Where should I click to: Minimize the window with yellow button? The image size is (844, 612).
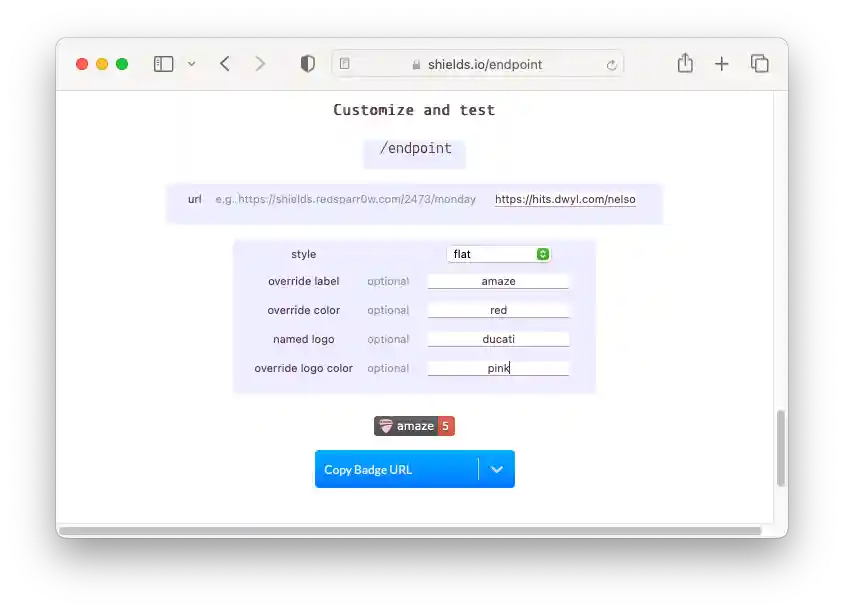102,64
